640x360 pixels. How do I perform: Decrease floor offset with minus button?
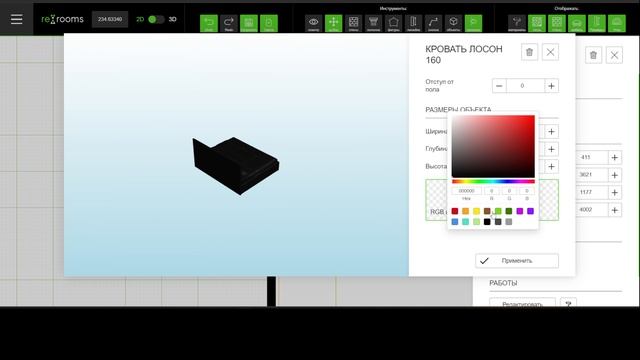point(499,86)
